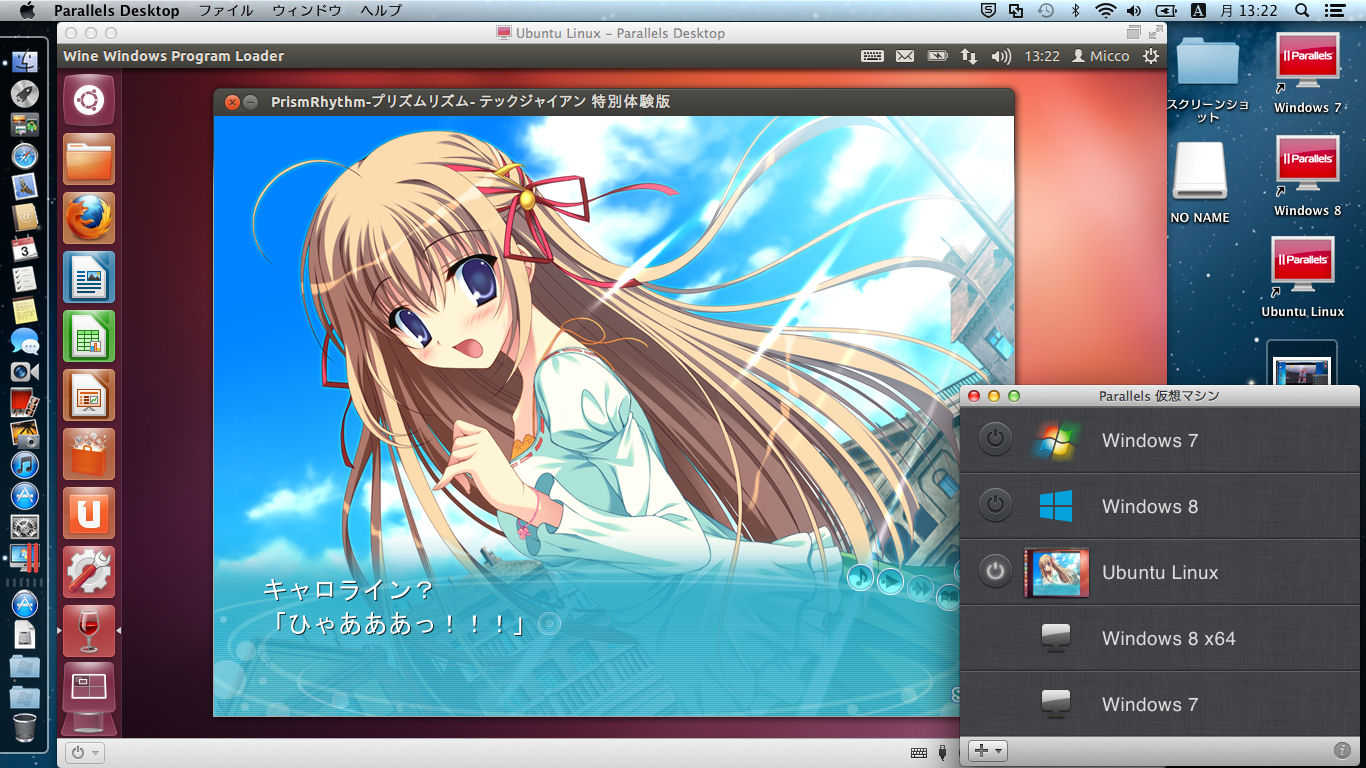Launch Firefox from the Ubuntu launcher
This screenshot has height=768, width=1366.
pyautogui.click(x=89, y=218)
